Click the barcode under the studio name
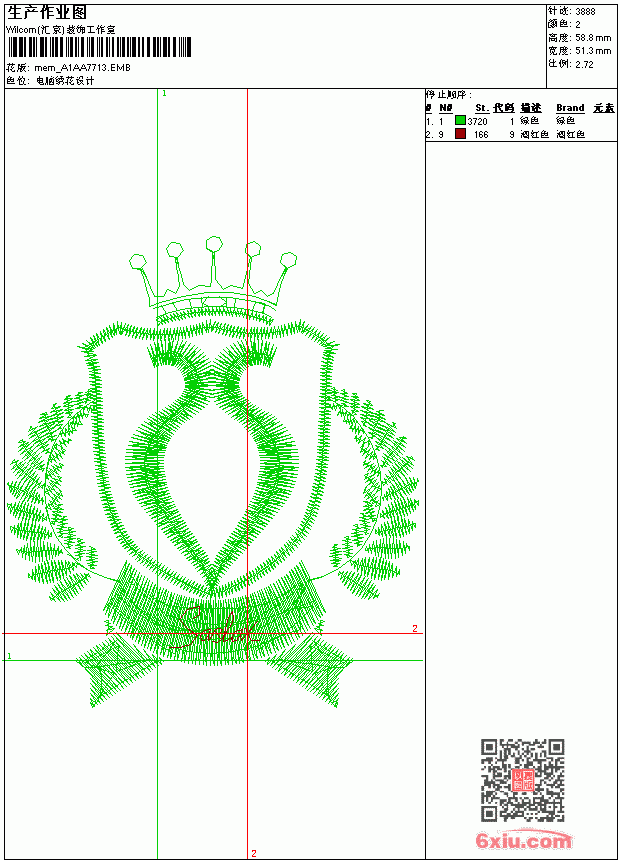 click(x=99, y=47)
